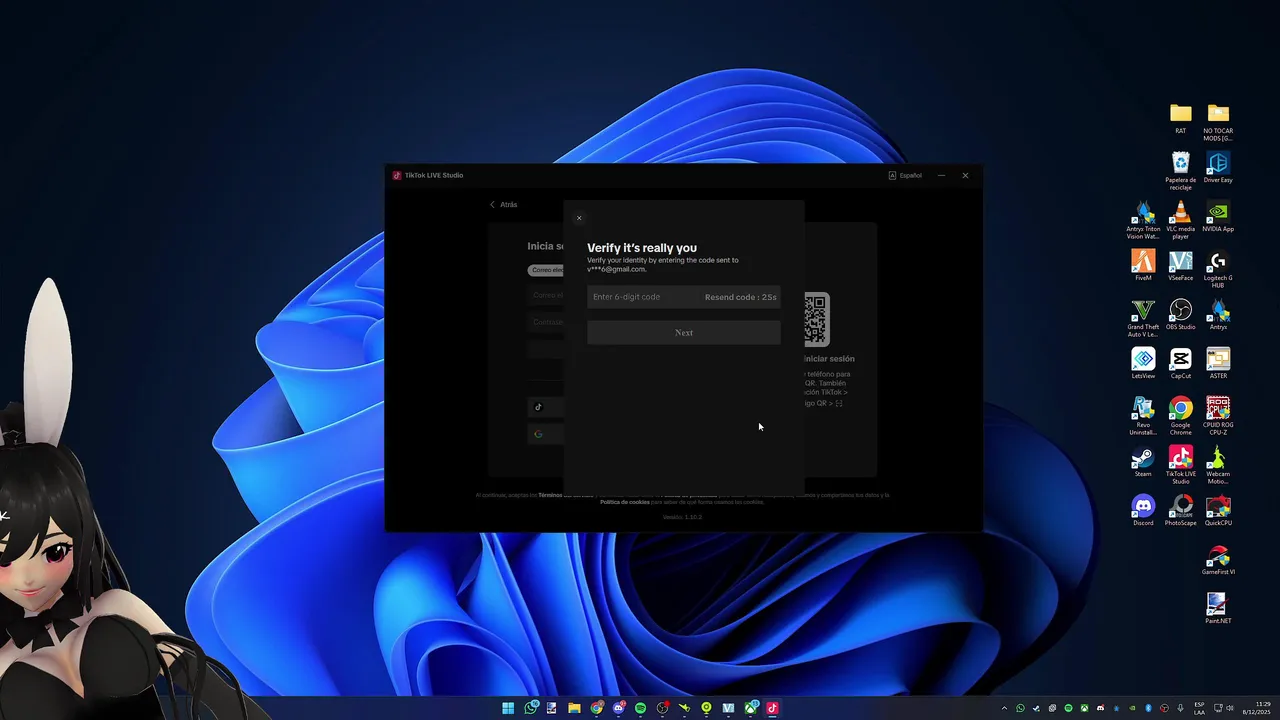Select VLC media player desktop icon

(x=1181, y=220)
